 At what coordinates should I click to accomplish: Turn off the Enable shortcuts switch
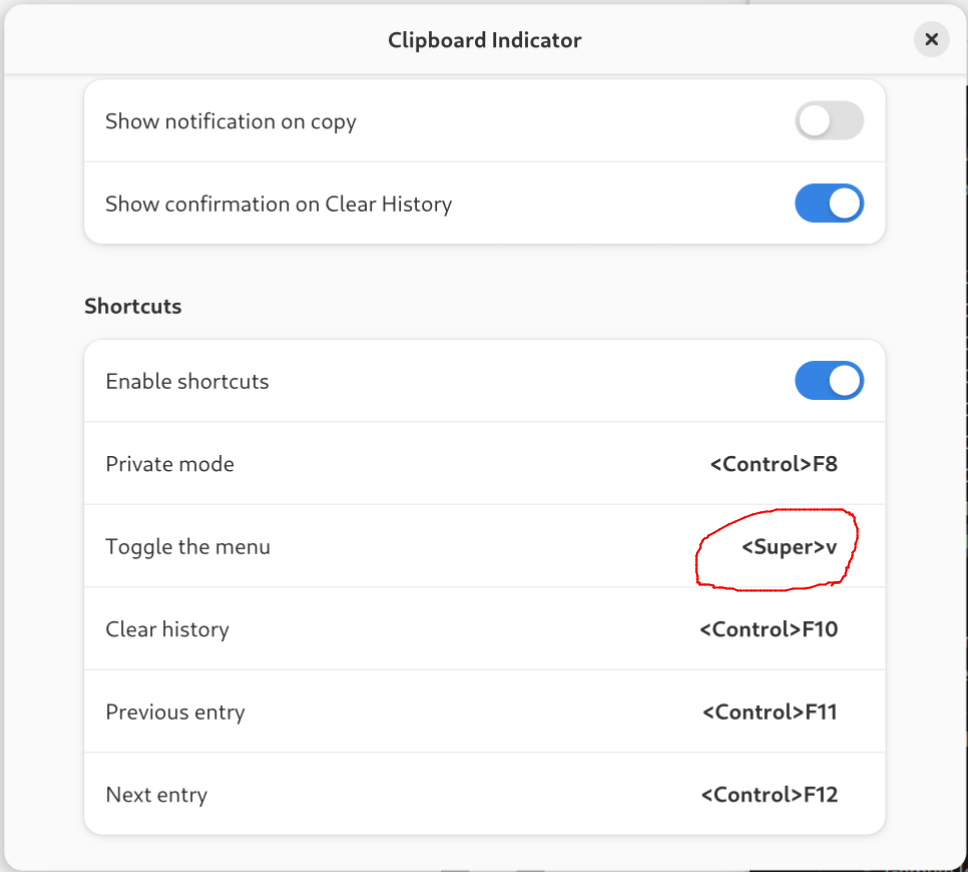pos(829,380)
